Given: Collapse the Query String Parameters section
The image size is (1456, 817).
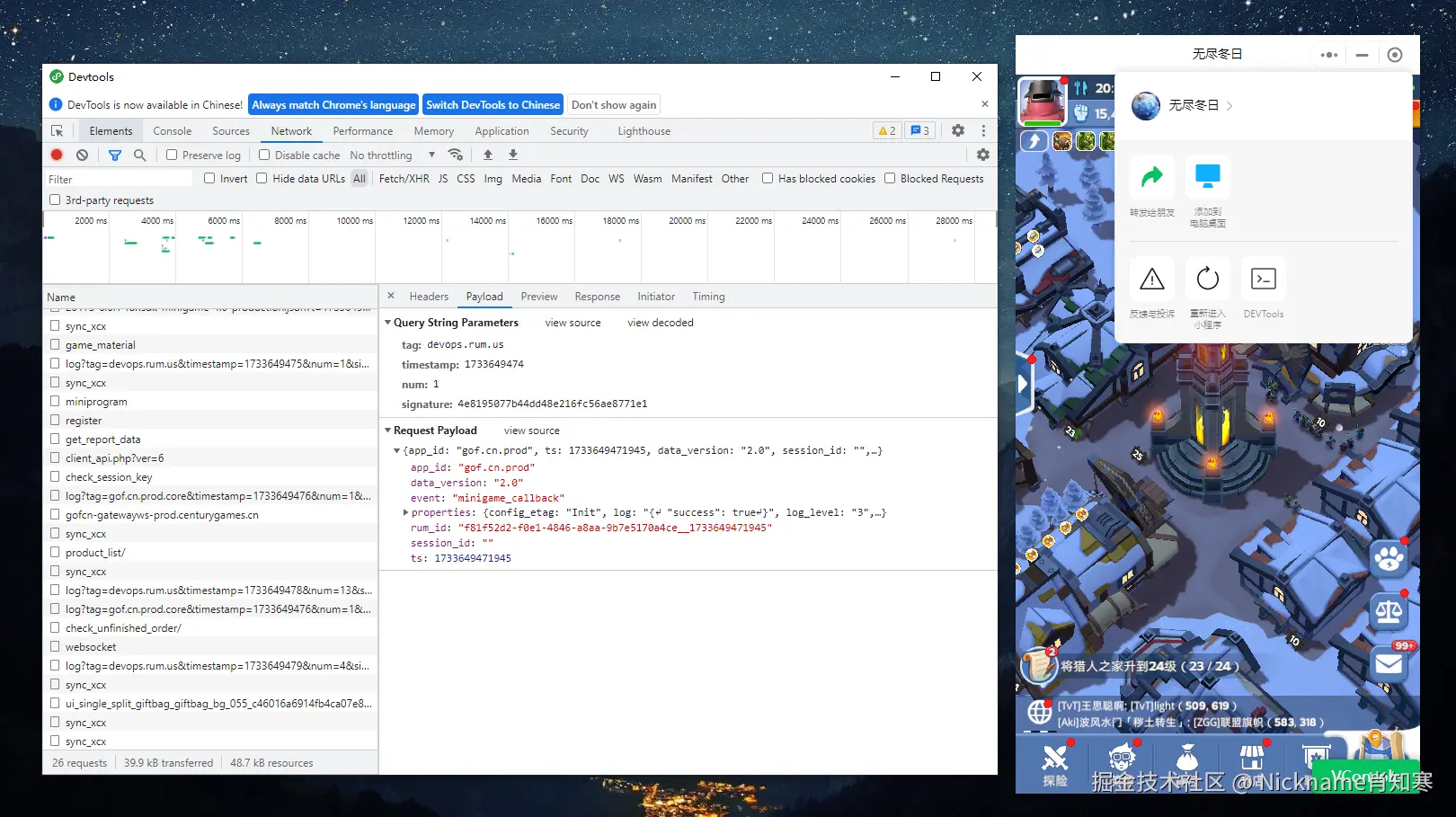Looking at the screenshot, I should tap(388, 323).
